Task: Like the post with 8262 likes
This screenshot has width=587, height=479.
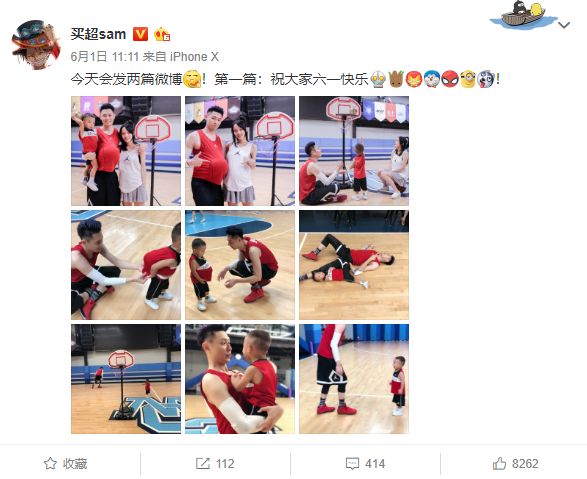Action: click(515, 464)
